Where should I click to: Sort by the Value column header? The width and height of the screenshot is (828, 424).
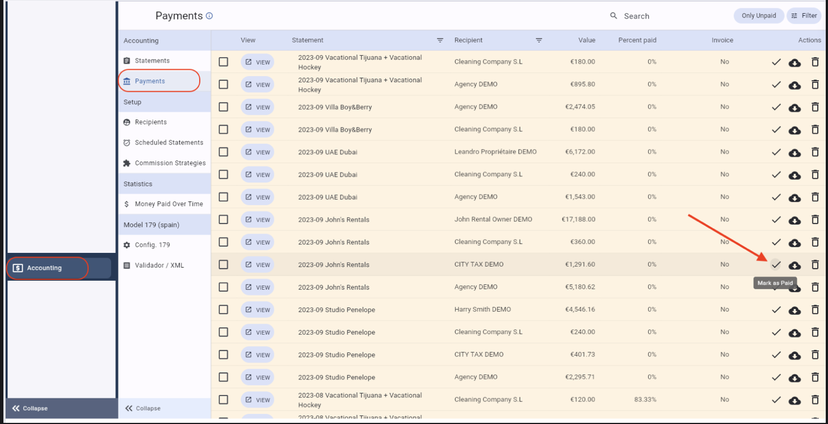[x=586, y=40]
